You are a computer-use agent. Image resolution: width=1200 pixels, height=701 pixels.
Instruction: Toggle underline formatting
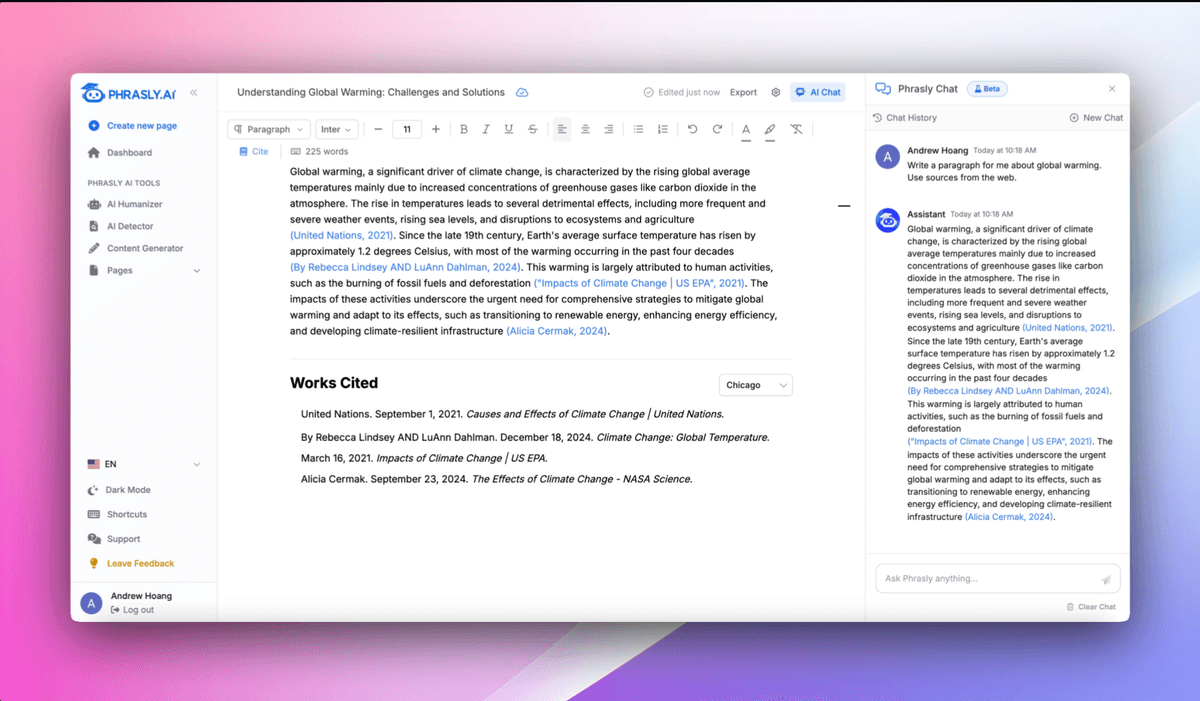509,129
